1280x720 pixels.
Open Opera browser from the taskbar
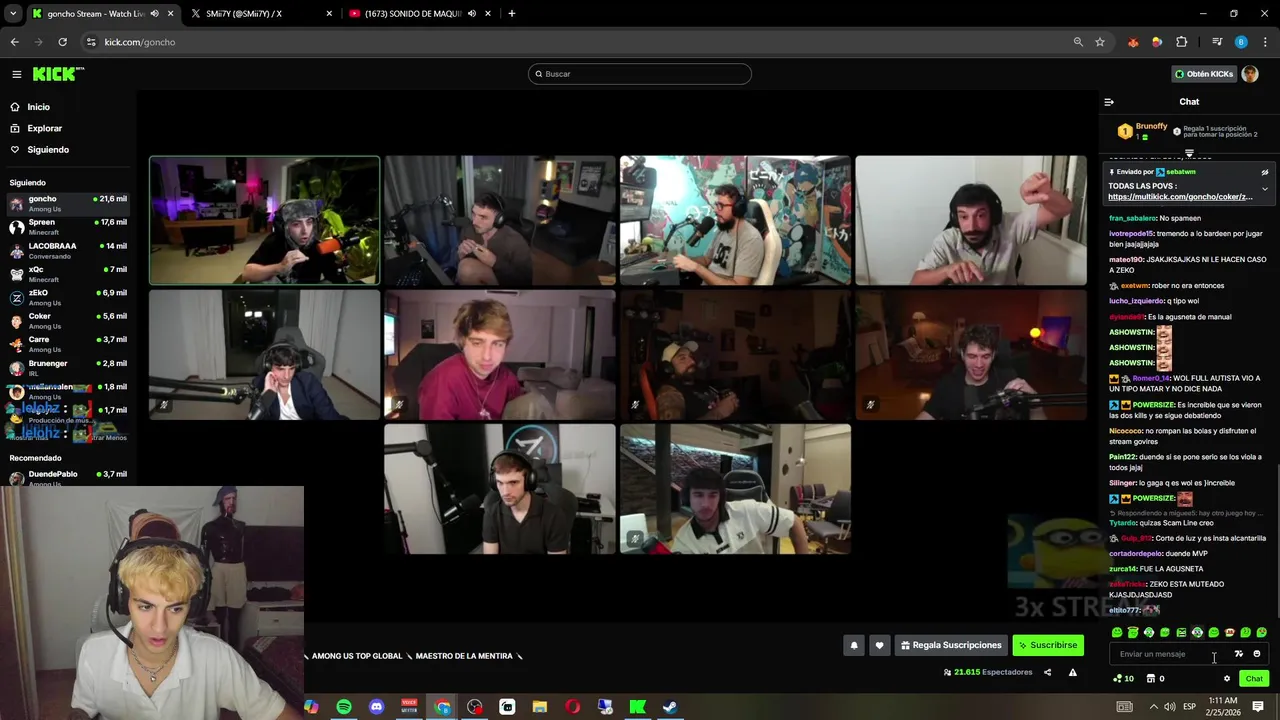click(572, 707)
